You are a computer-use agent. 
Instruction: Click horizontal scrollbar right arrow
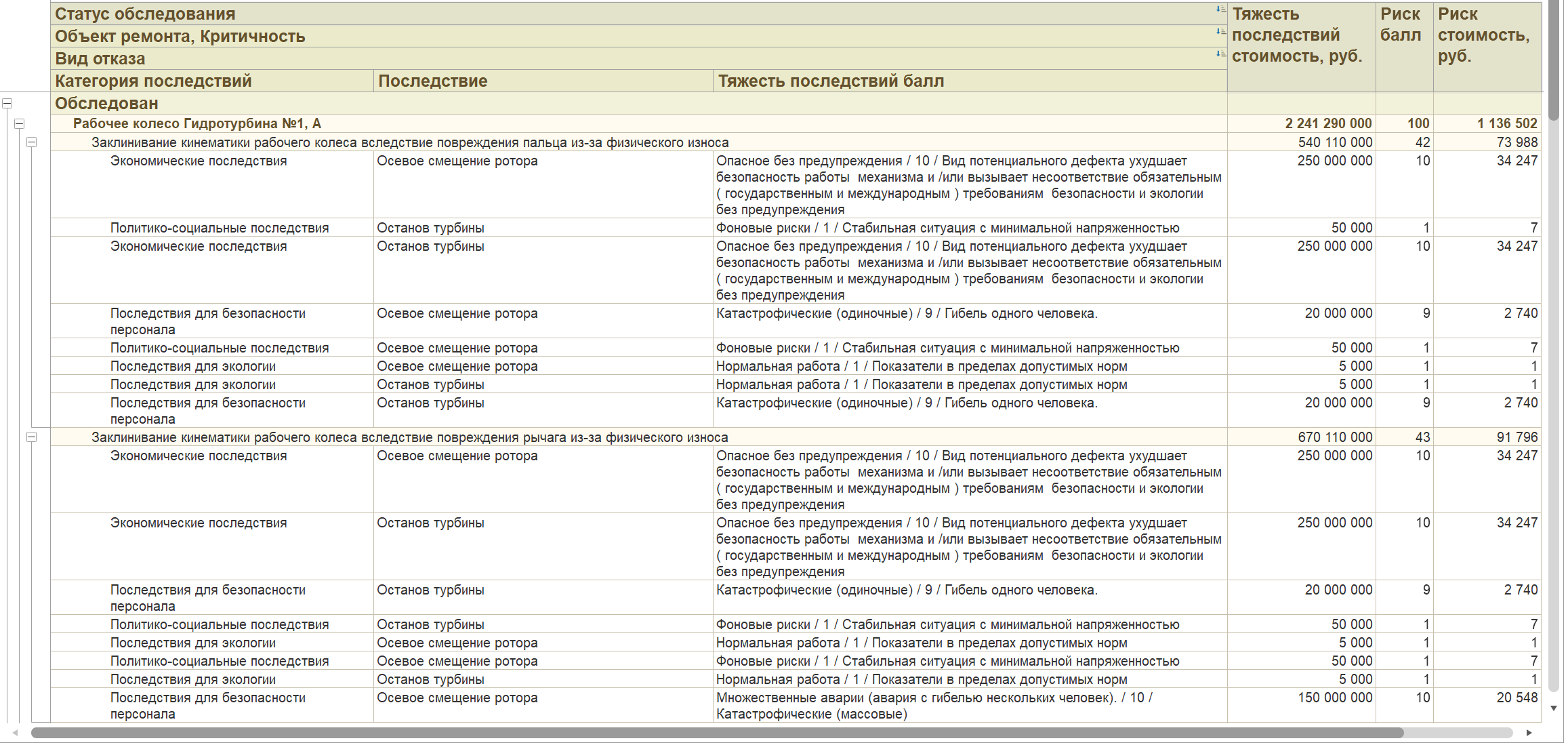click(x=1529, y=733)
